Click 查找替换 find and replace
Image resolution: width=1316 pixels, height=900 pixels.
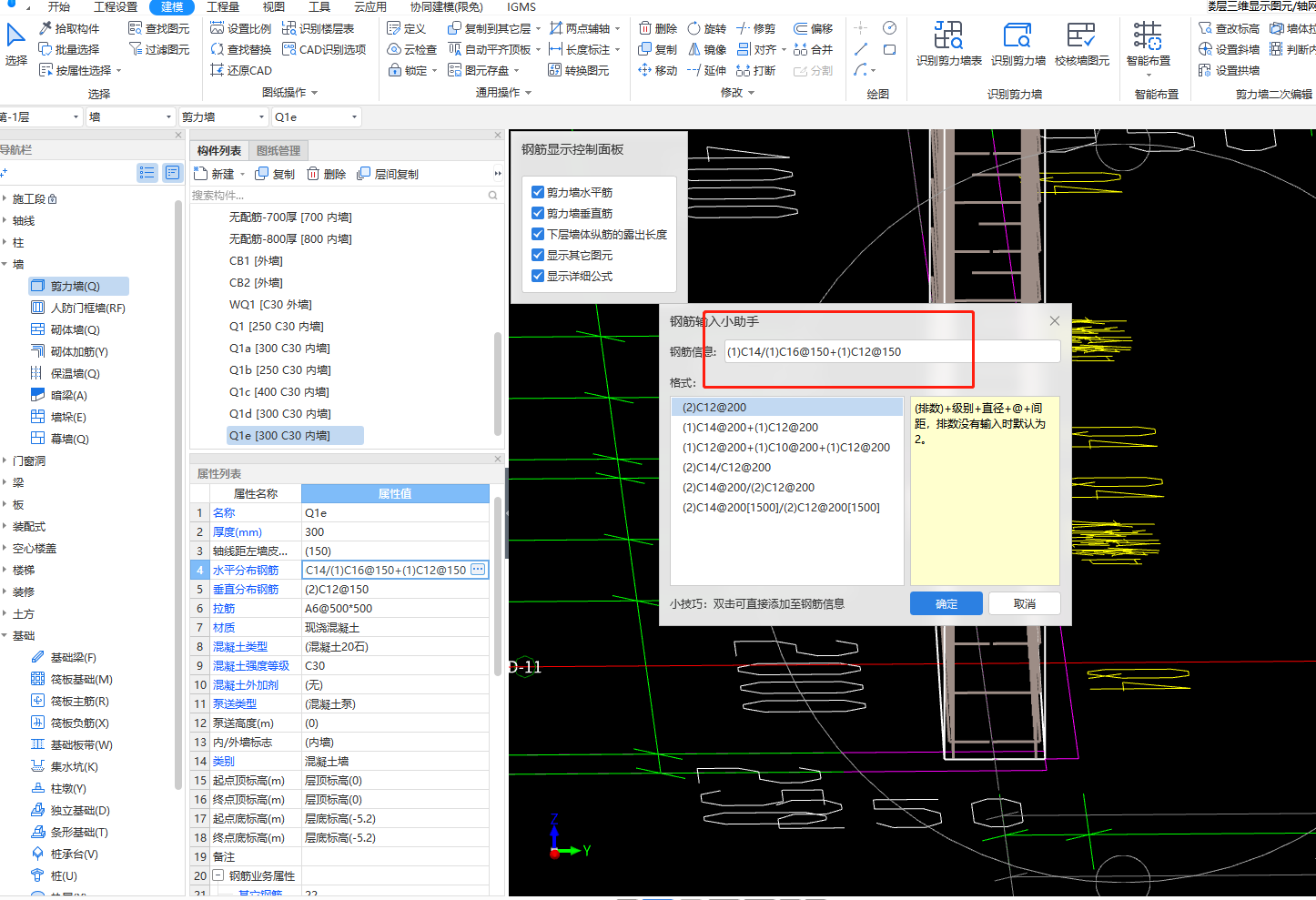240,49
